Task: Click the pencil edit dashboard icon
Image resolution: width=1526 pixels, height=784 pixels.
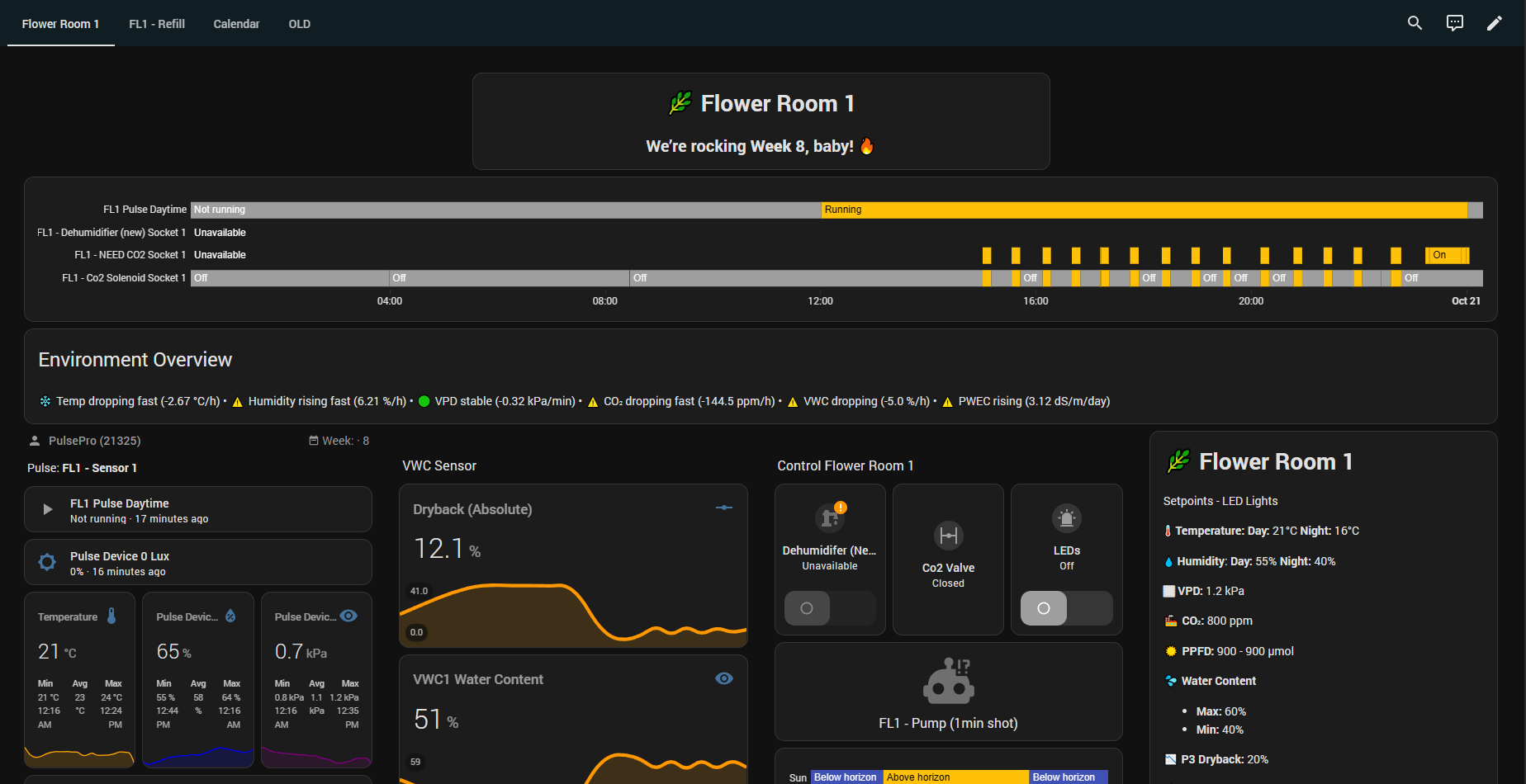Action: click(x=1494, y=23)
